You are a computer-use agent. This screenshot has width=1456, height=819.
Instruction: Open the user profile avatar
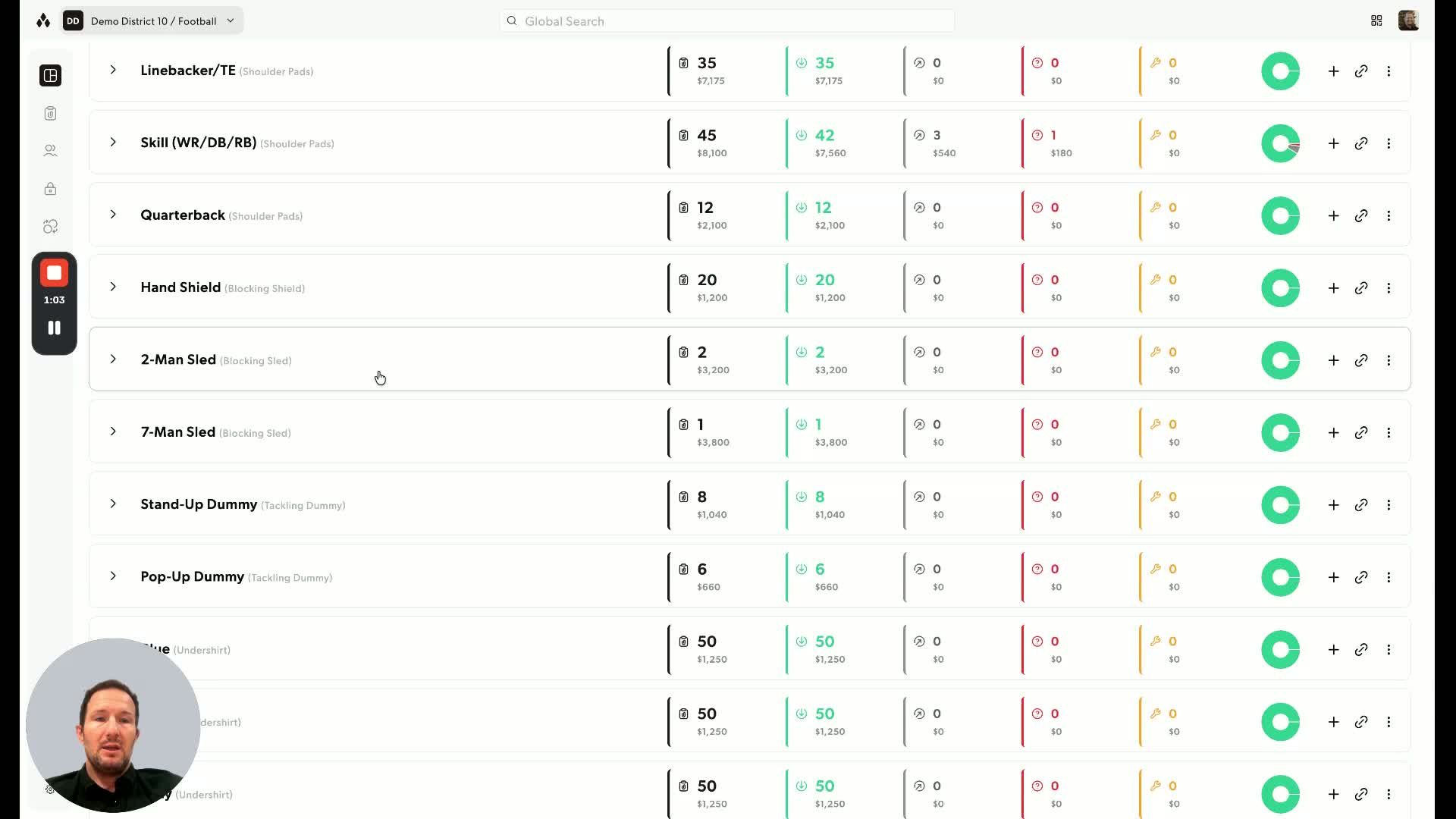pos(1408,20)
